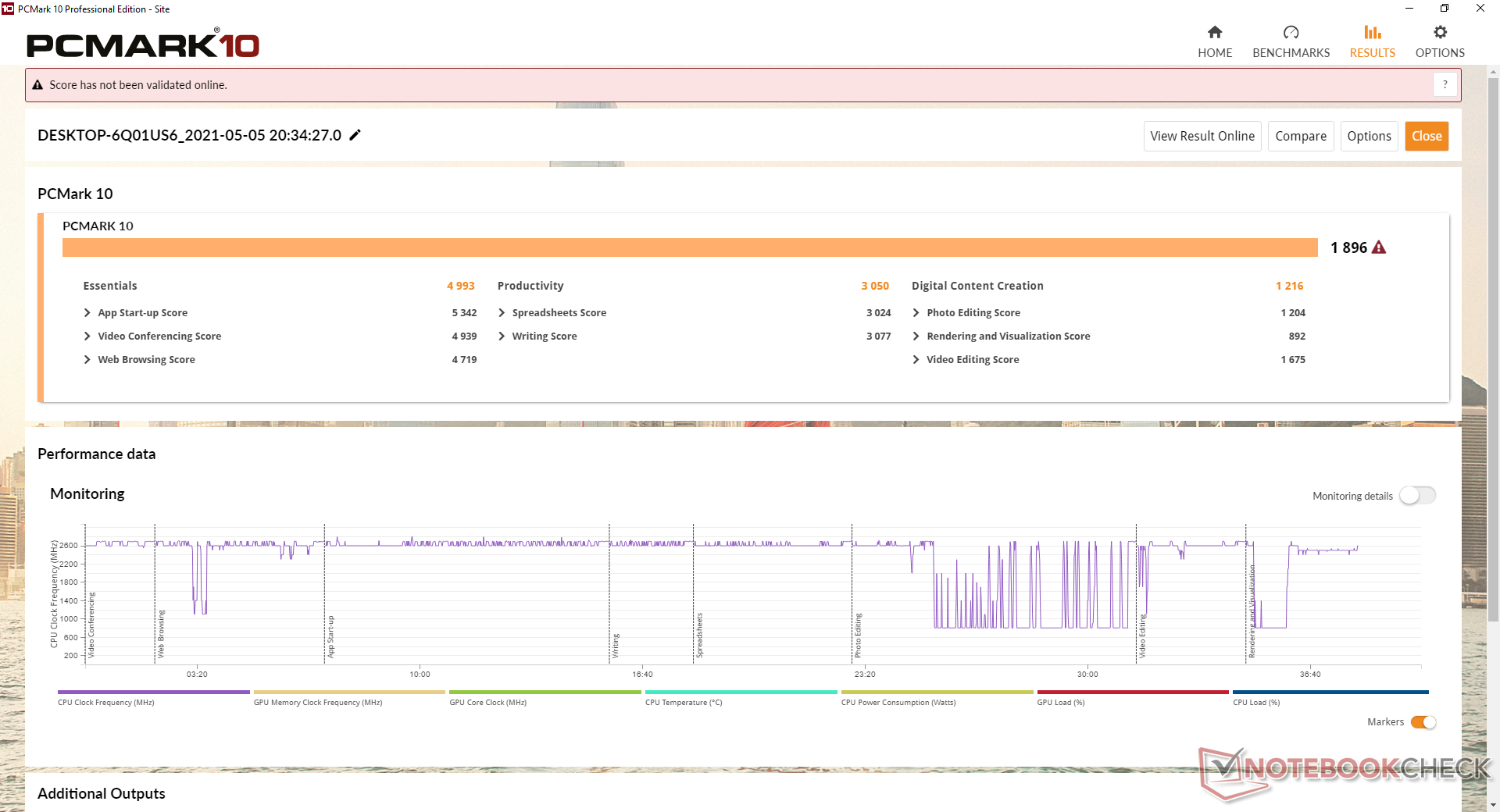Image resolution: width=1500 pixels, height=812 pixels.
Task: Go to the Home page icon
Action: pos(1214,32)
